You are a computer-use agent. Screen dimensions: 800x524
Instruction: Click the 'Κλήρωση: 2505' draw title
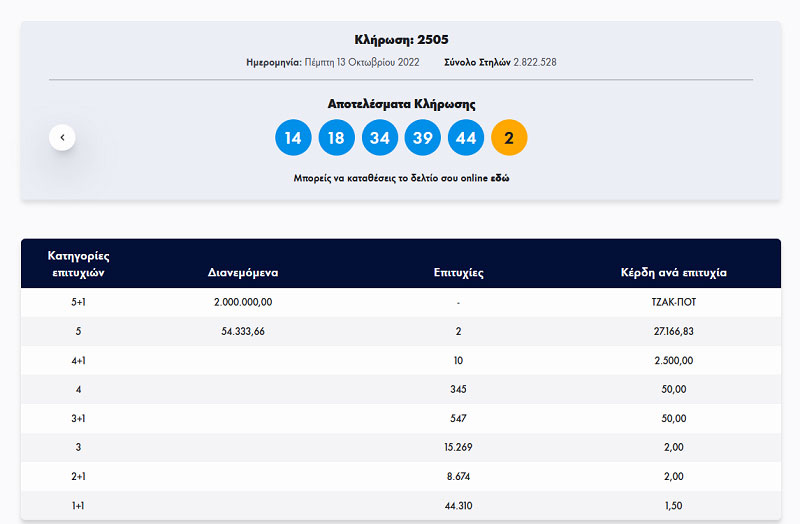click(x=400, y=40)
